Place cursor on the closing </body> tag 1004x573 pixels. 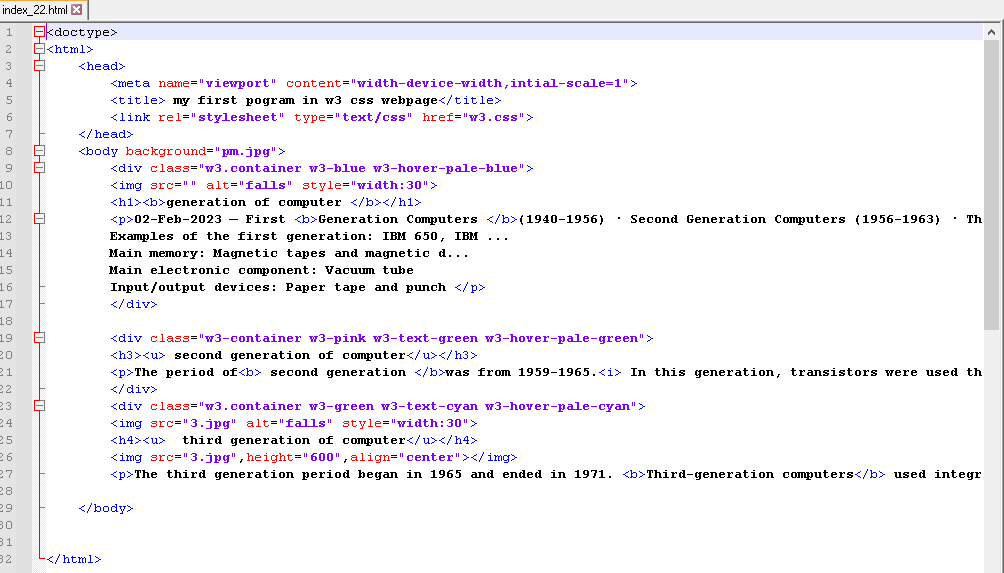click(105, 508)
